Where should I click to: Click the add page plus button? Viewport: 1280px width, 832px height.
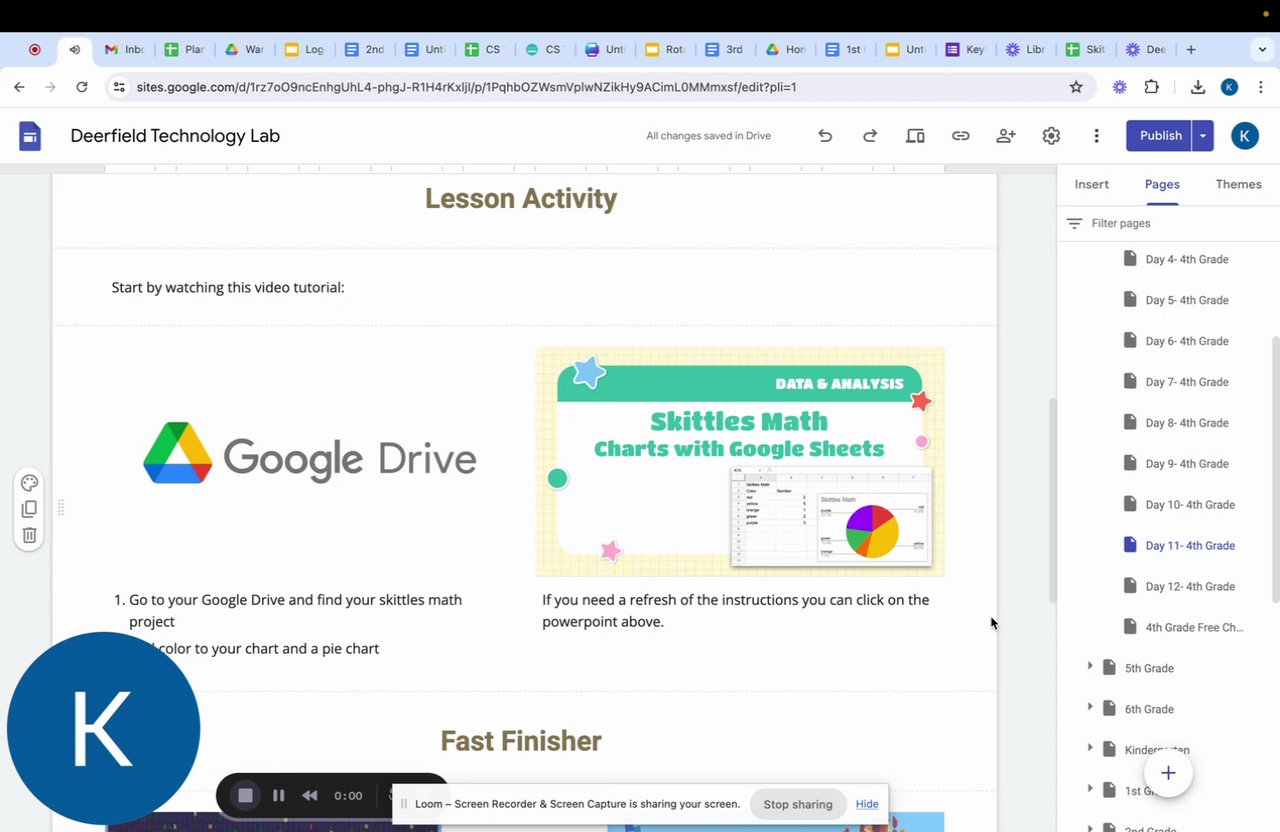click(1168, 773)
